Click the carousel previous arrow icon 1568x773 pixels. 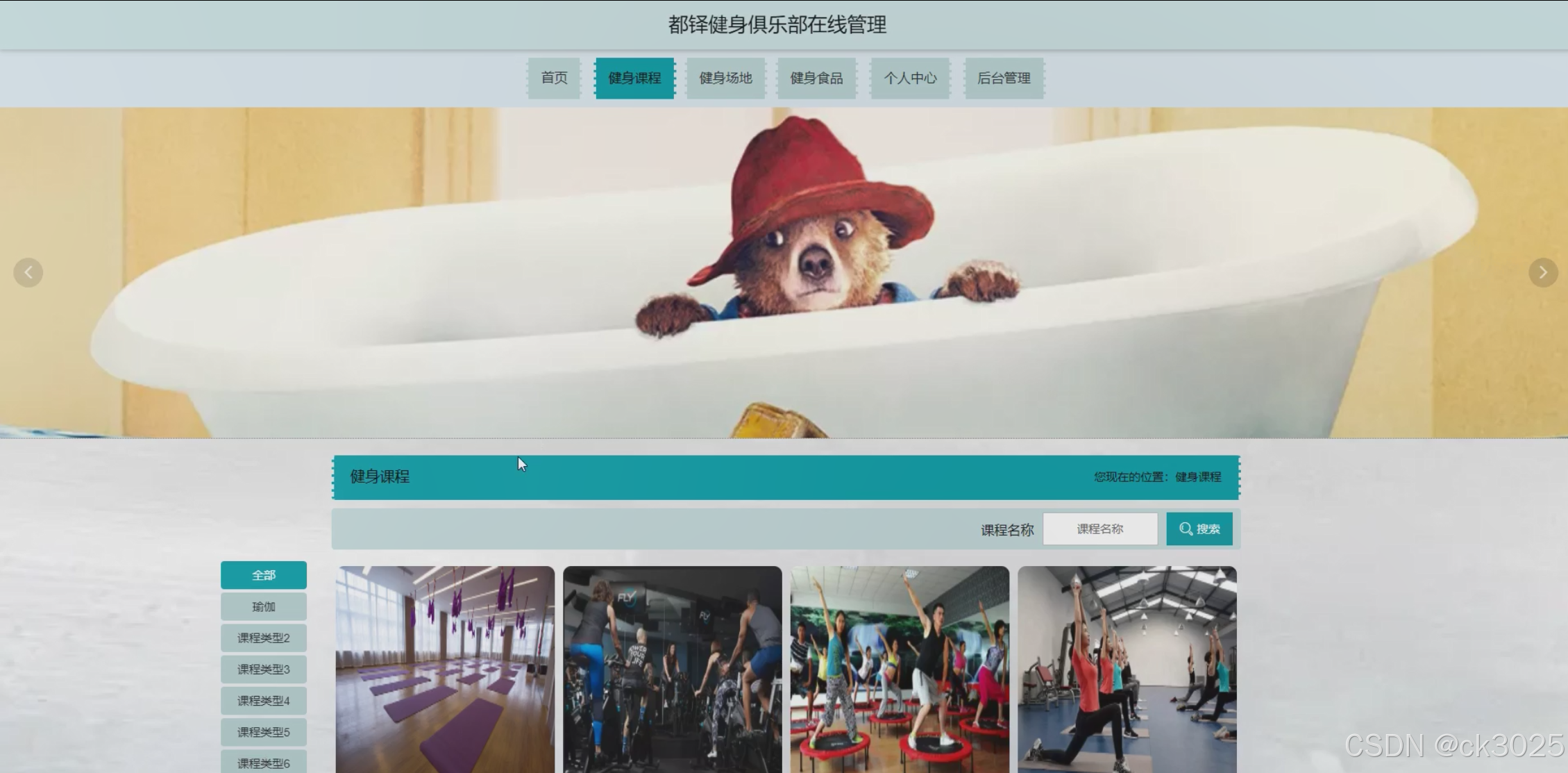(28, 272)
